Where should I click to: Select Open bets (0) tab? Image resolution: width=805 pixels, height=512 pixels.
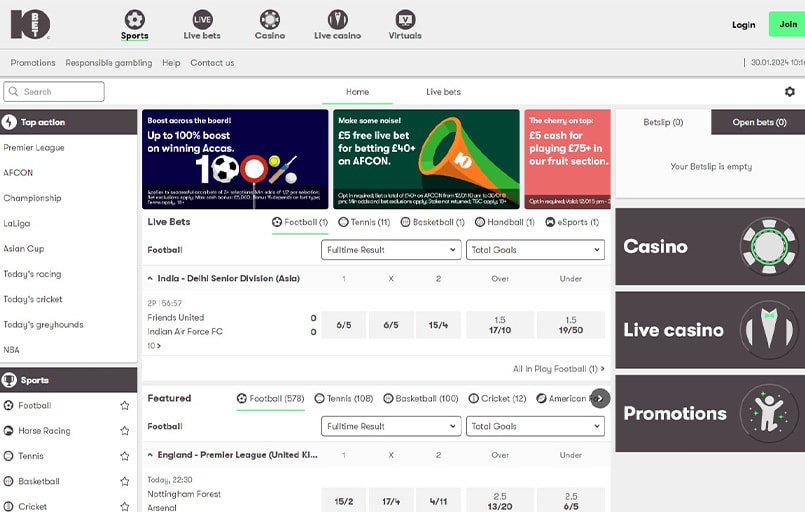(x=759, y=122)
